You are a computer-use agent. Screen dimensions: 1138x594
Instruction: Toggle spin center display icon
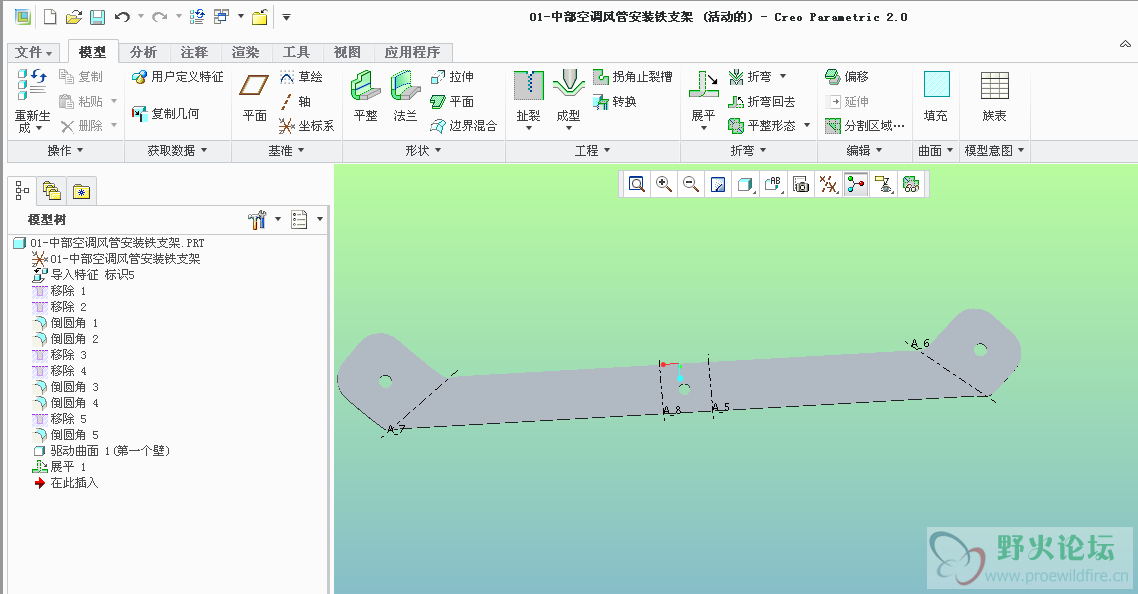tap(856, 184)
